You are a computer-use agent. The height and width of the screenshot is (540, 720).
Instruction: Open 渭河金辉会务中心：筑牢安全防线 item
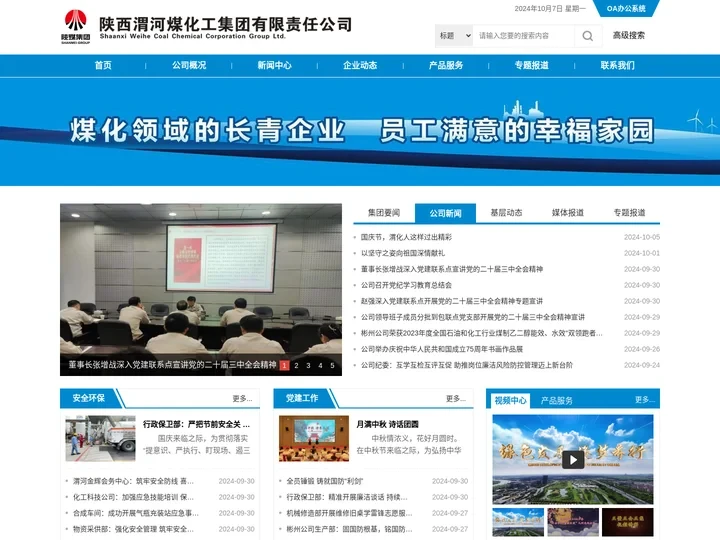coord(133,481)
